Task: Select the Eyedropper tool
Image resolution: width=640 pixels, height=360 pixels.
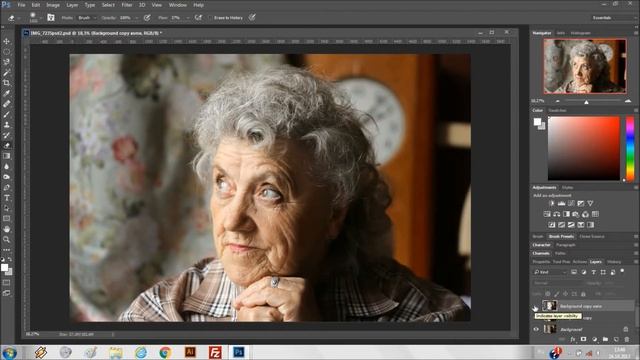Action: tap(7, 93)
